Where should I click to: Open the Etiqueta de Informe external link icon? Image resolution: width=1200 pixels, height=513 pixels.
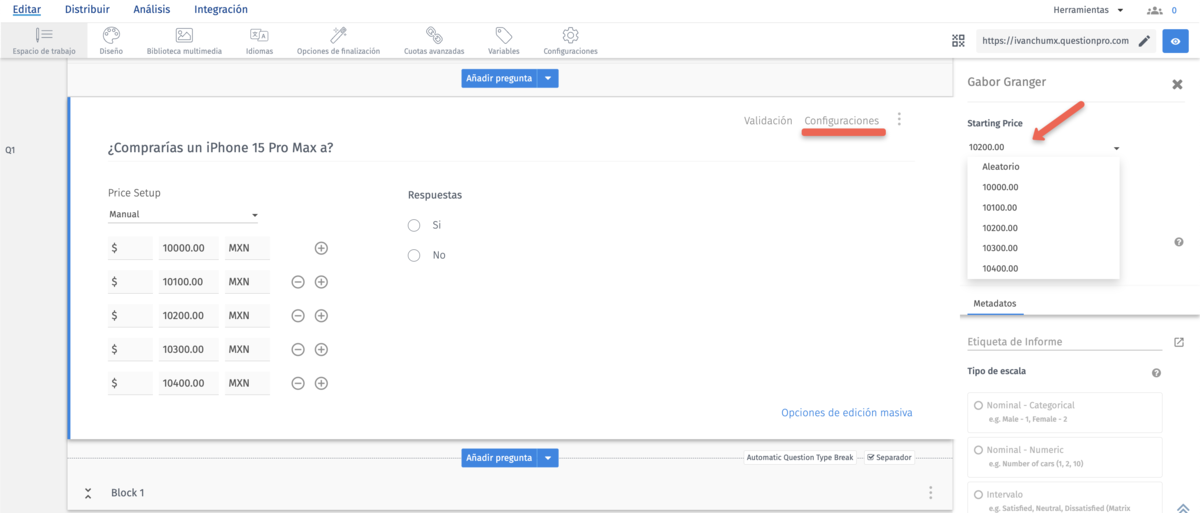click(x=1179, y=342)
